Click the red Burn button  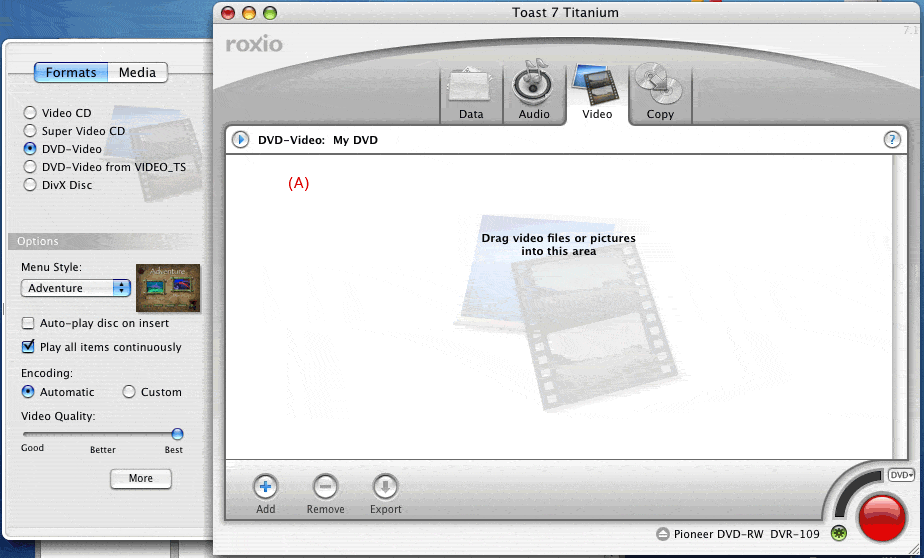click(x=882, y=518)
